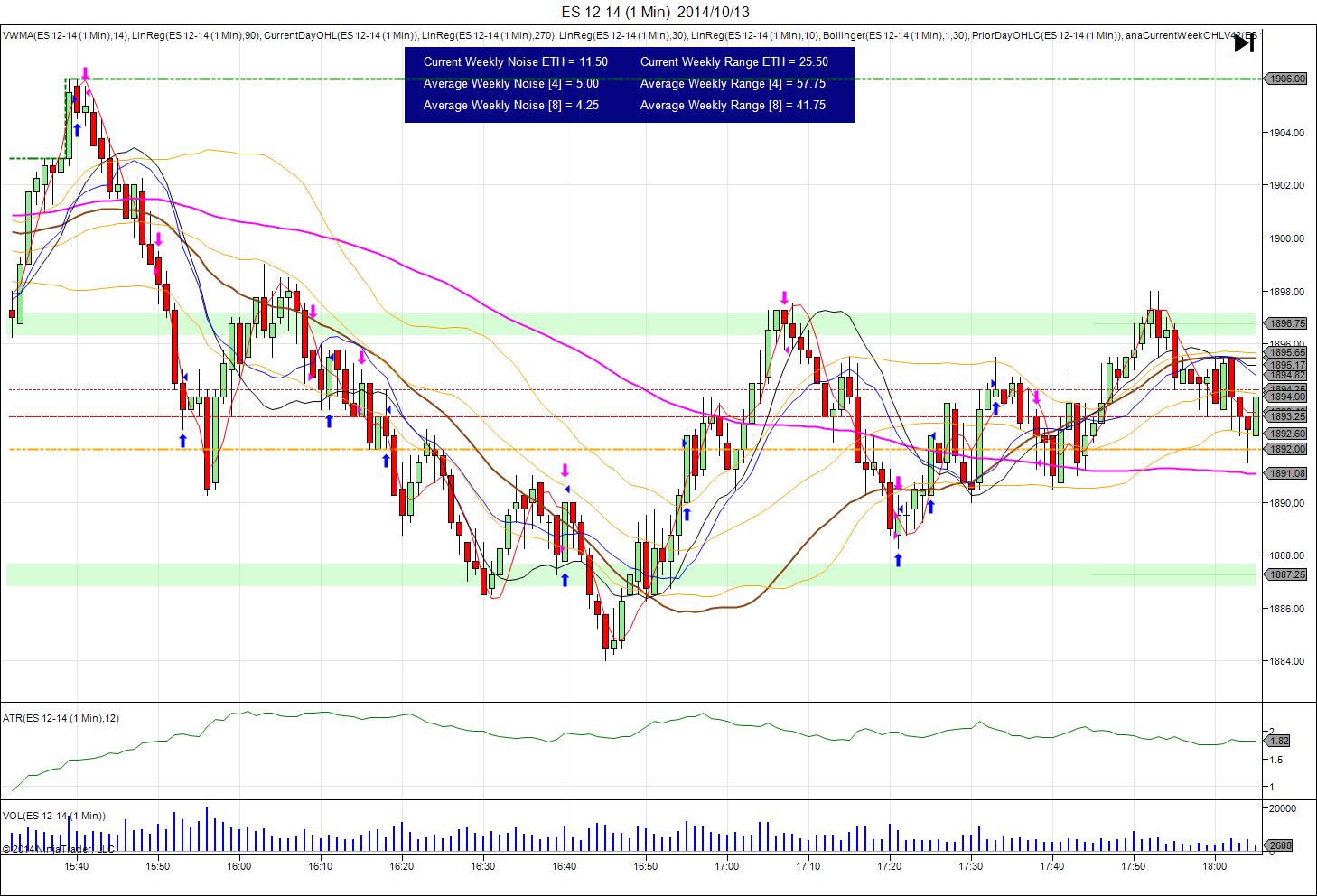This screenshot has height=896, width=1317.
Task: Click the 17:40 time axis label
Action: pos(1051,866)
